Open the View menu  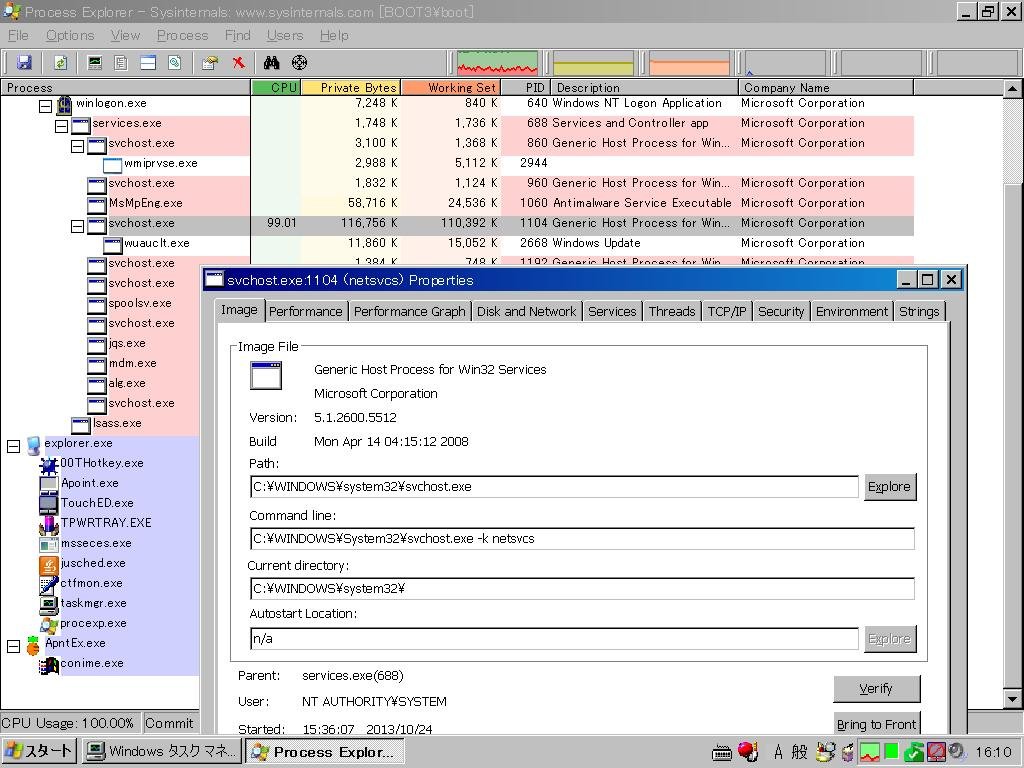click(125, 35)
